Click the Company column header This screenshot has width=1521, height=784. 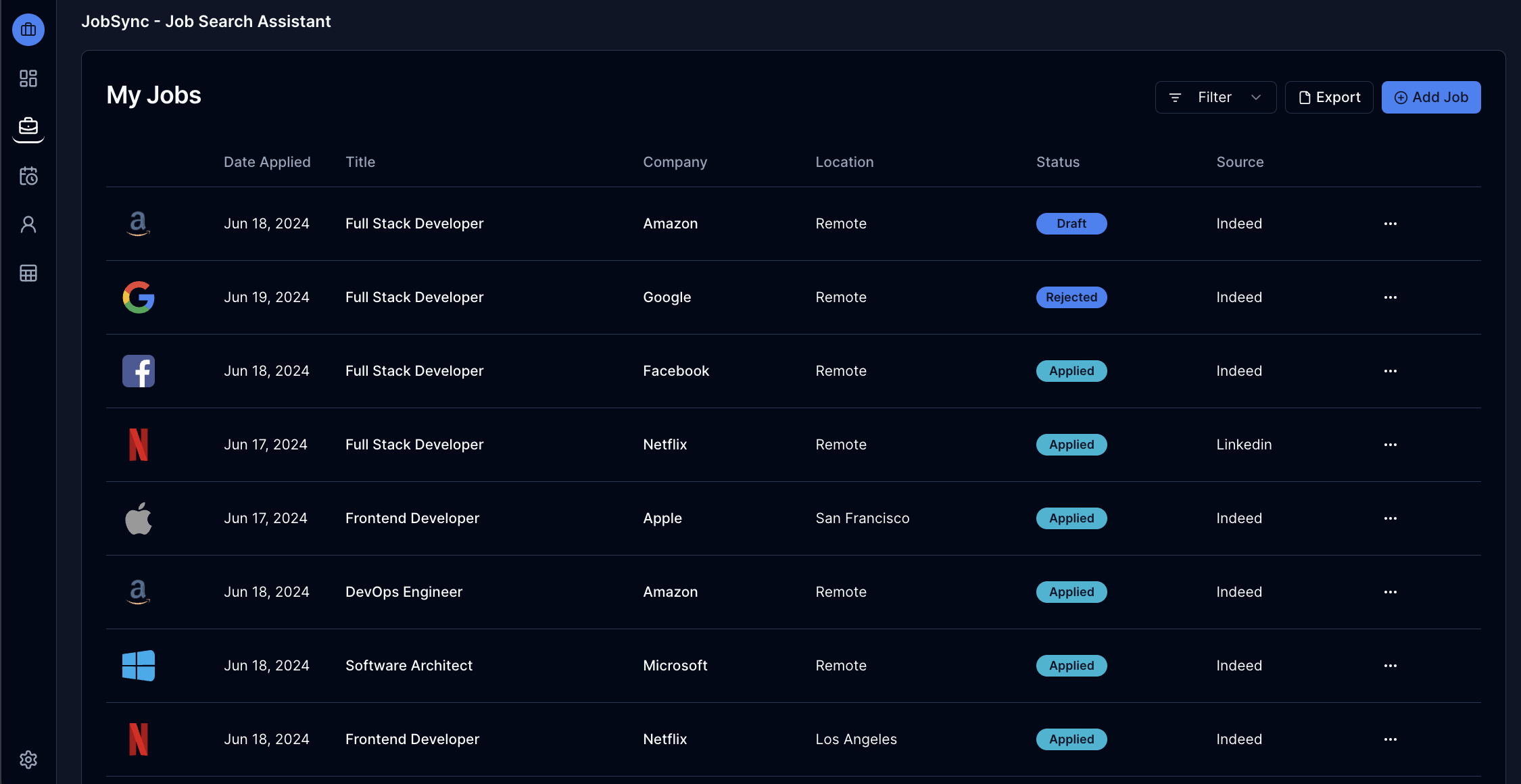[x=675, y=162]
